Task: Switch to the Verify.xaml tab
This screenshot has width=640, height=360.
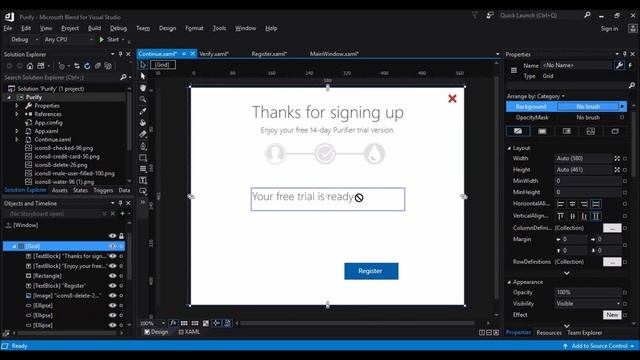Action: [x=214, y=54]
